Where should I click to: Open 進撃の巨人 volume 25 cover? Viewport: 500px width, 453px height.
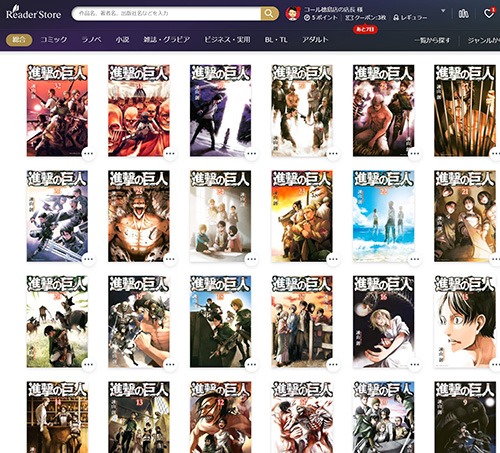click(x=139, y=216)
